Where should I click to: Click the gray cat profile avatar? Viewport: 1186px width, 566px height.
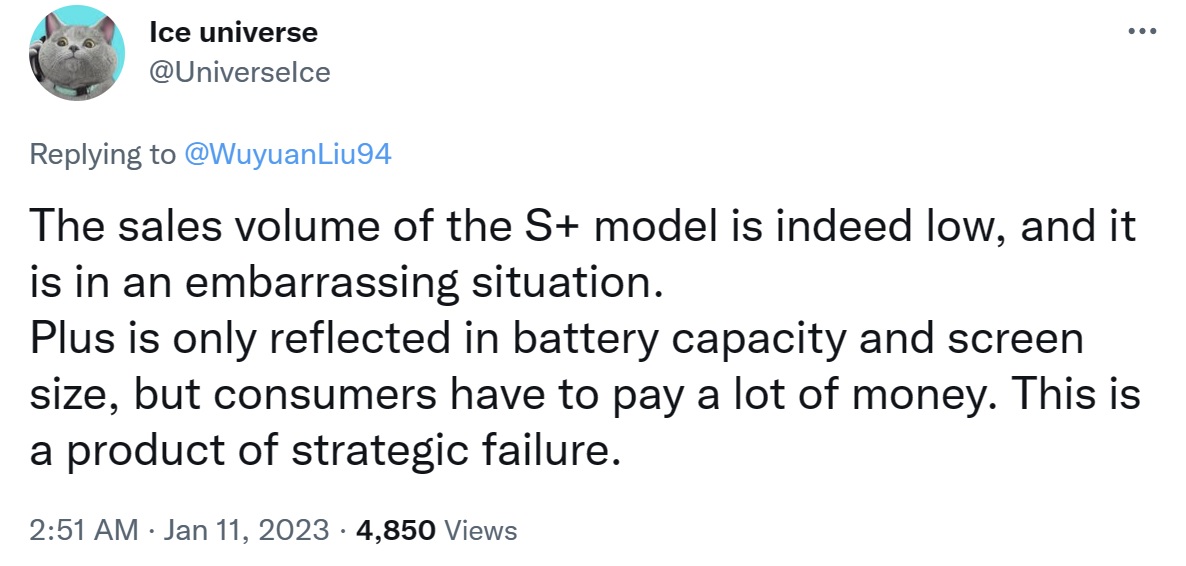point(76,52)
